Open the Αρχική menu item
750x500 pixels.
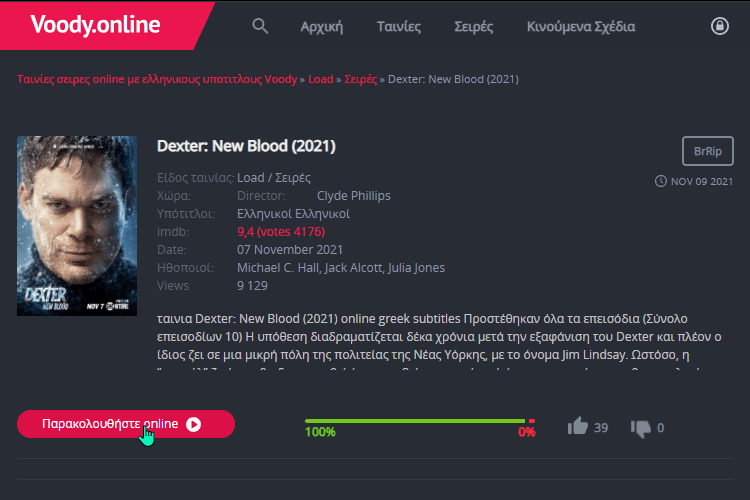[321, 27]
